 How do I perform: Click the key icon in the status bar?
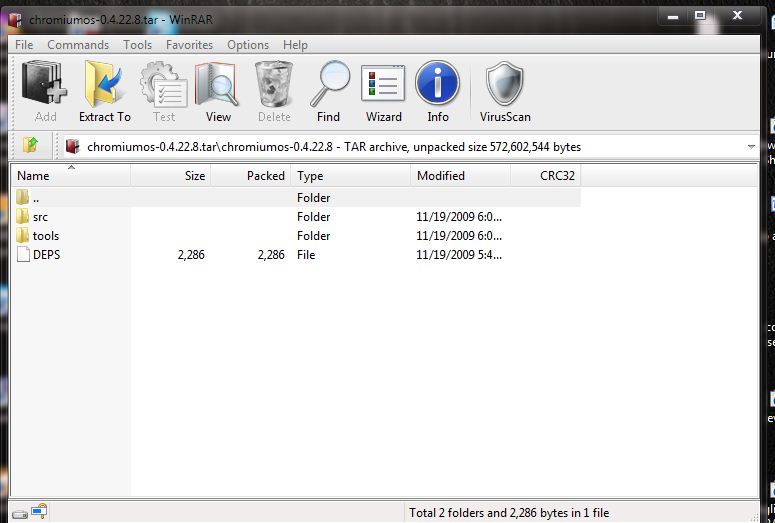click(39, 511)
